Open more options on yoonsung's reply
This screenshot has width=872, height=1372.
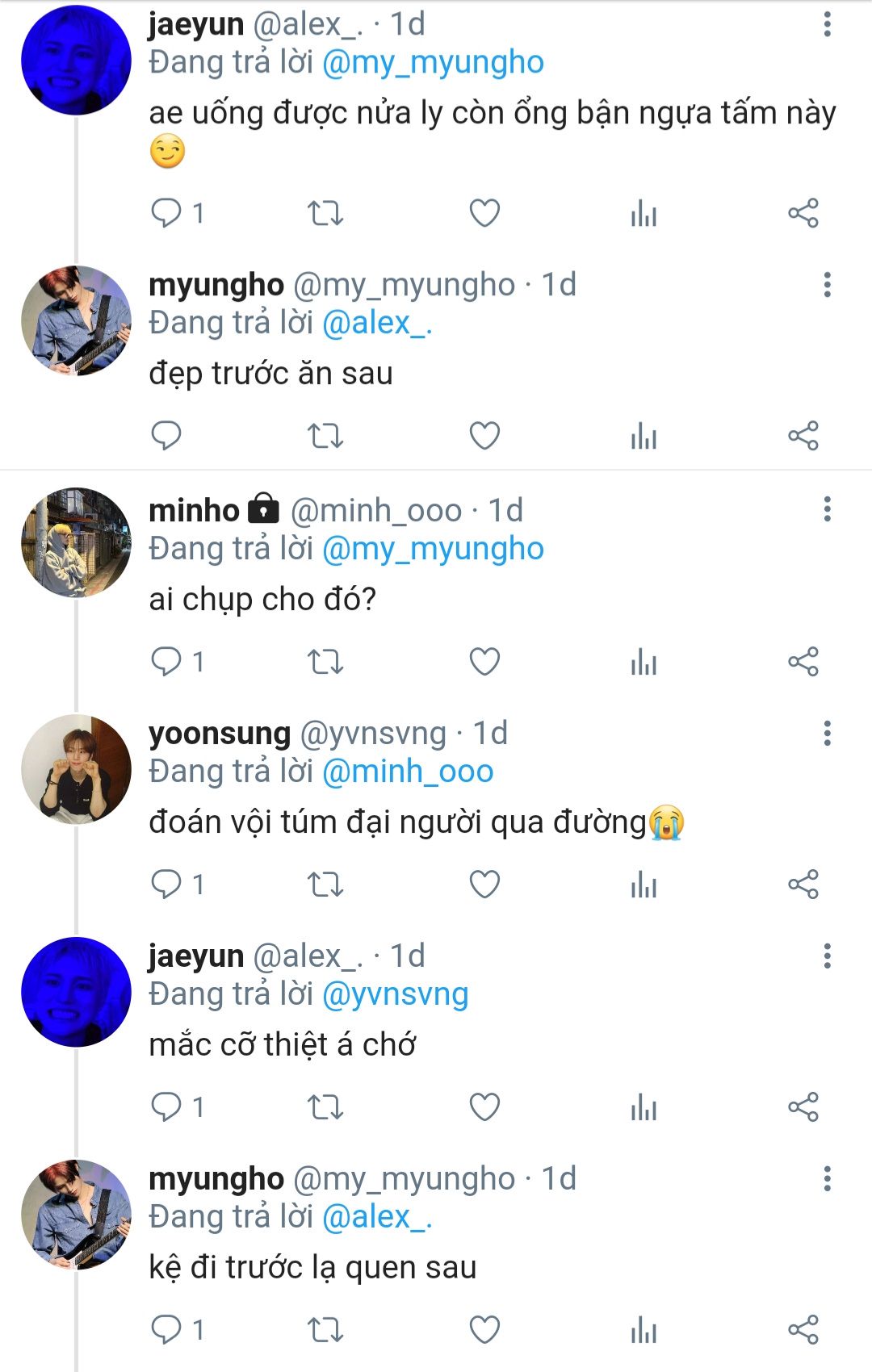coord(827,733)
